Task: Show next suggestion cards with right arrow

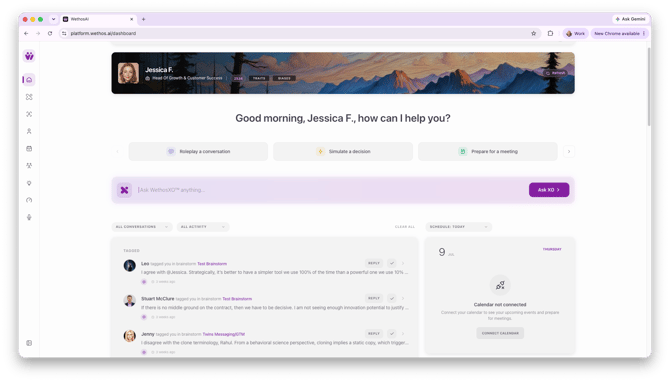Action: pyautogui.click(x=569, y=151)
